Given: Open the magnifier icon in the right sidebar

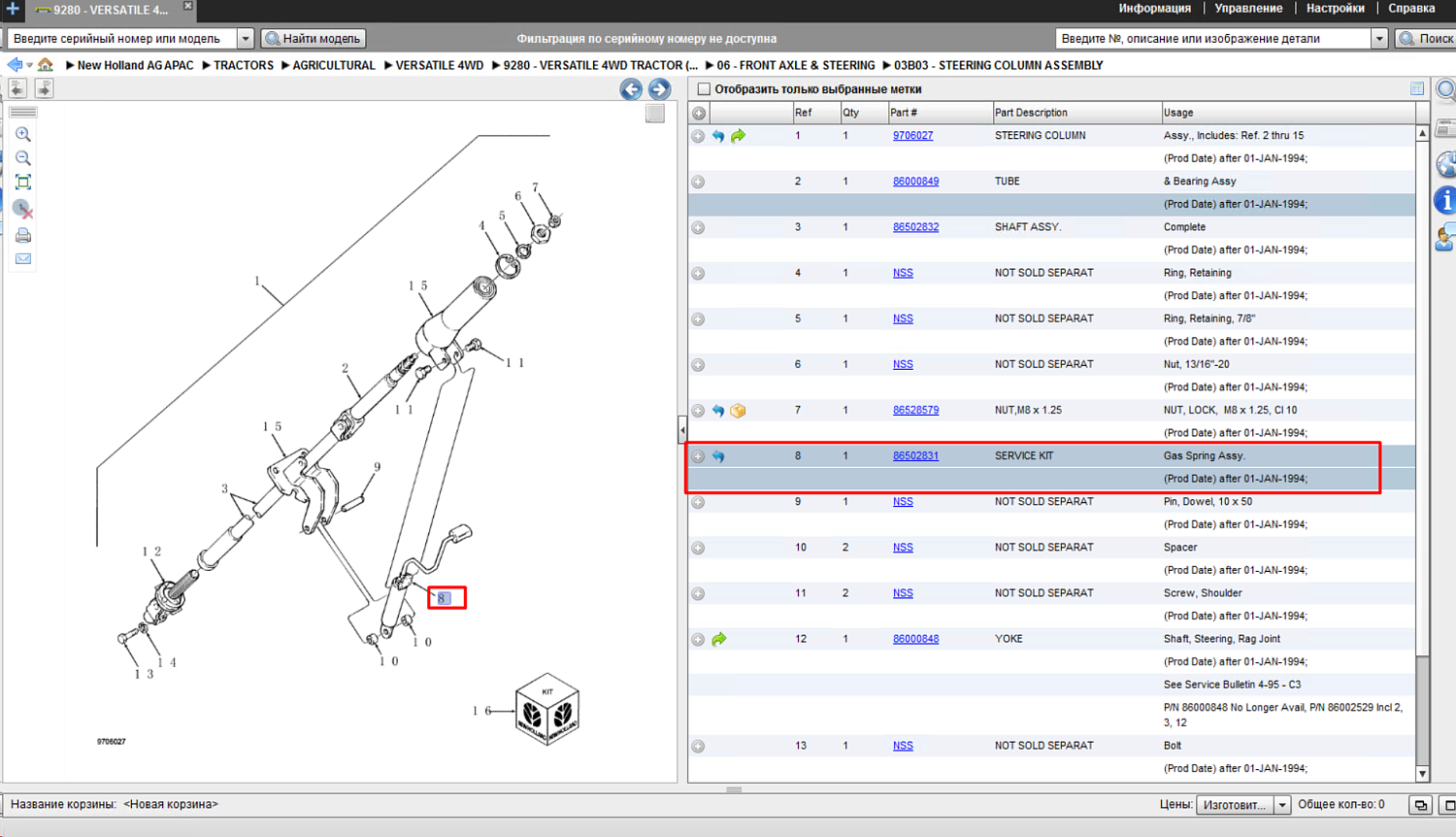Looking at the screenshot, I should point(1446,90).
